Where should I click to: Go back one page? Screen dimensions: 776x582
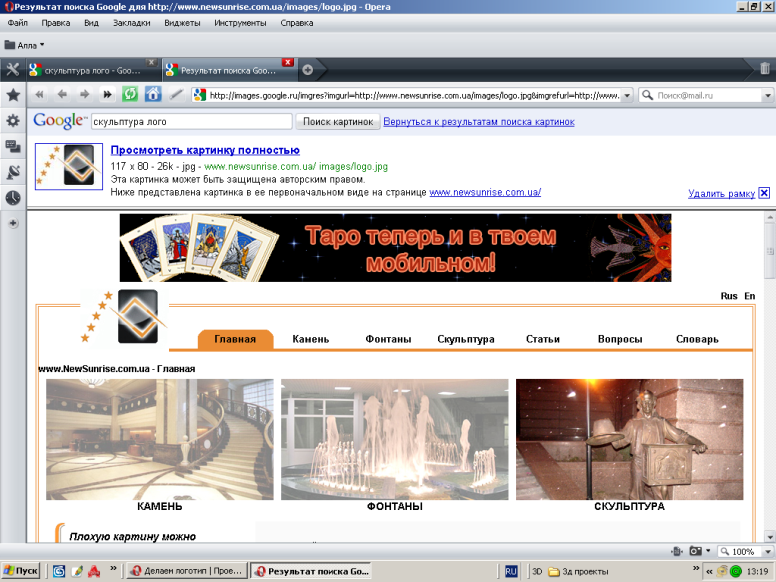[62, 95]
